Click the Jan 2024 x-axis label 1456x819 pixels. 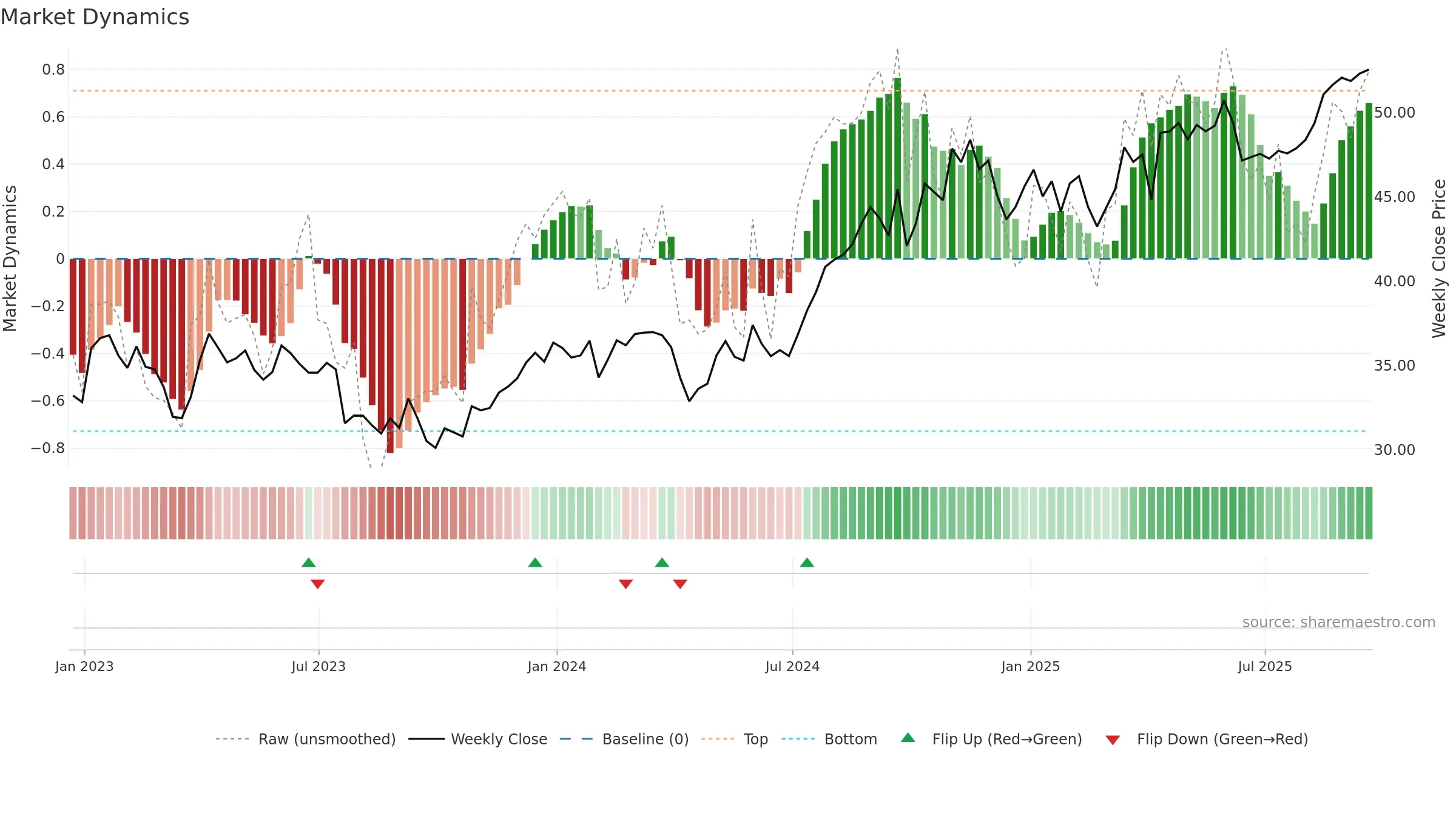tap(557, 666)
